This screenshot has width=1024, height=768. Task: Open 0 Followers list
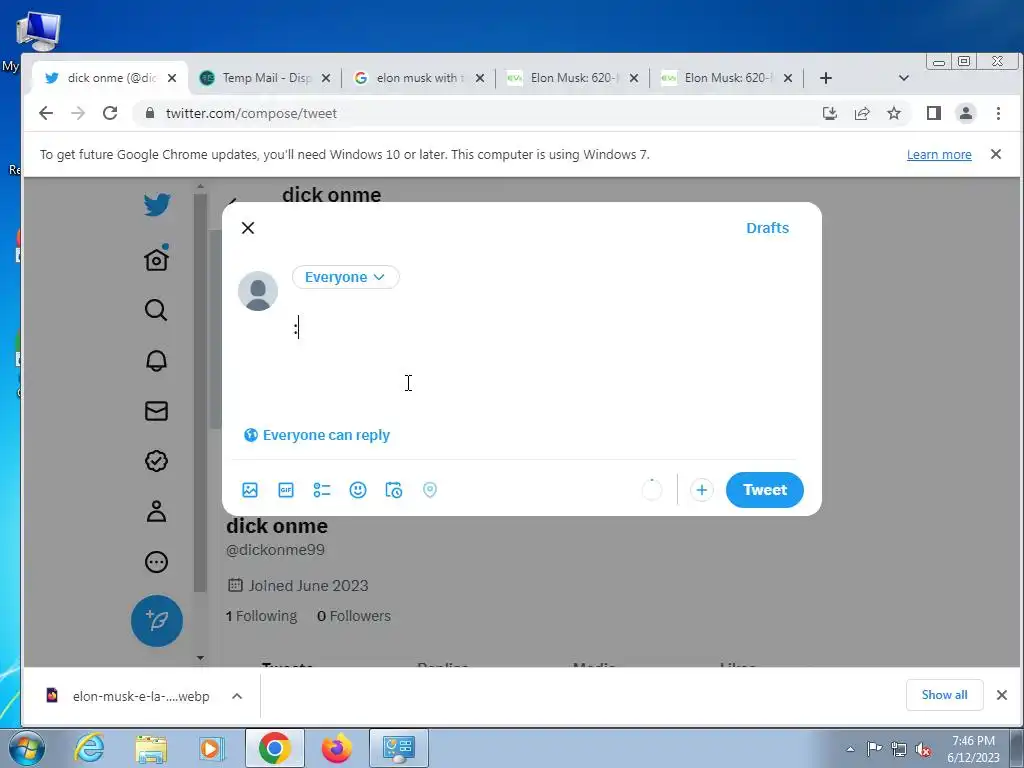[x=354, y=616]
